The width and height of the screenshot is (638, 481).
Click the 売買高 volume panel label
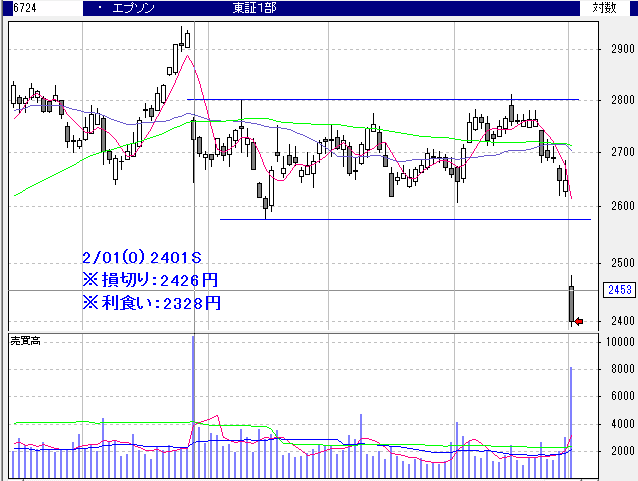tap(28, 341)
